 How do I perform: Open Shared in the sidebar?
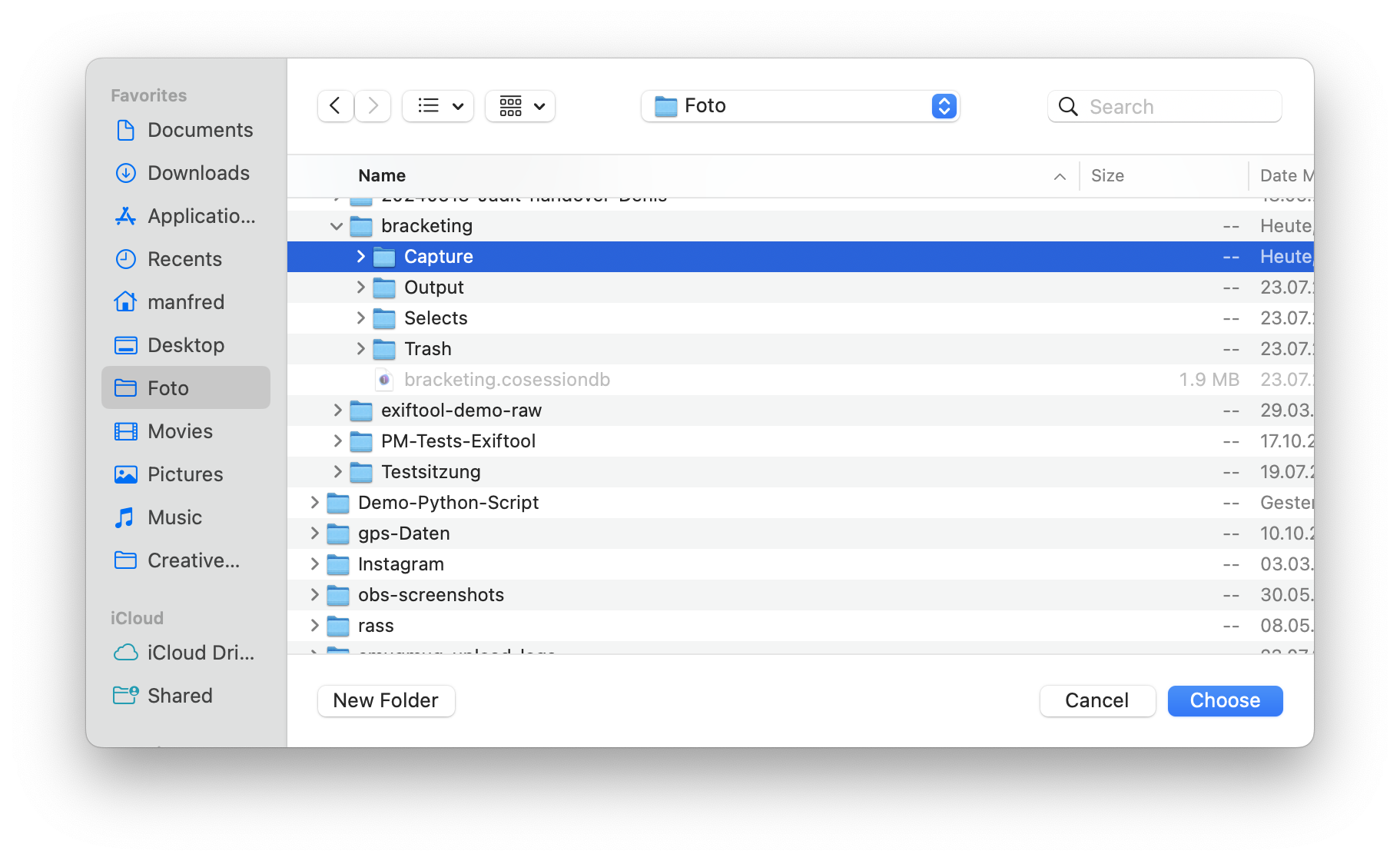click(x=185, y=696)
